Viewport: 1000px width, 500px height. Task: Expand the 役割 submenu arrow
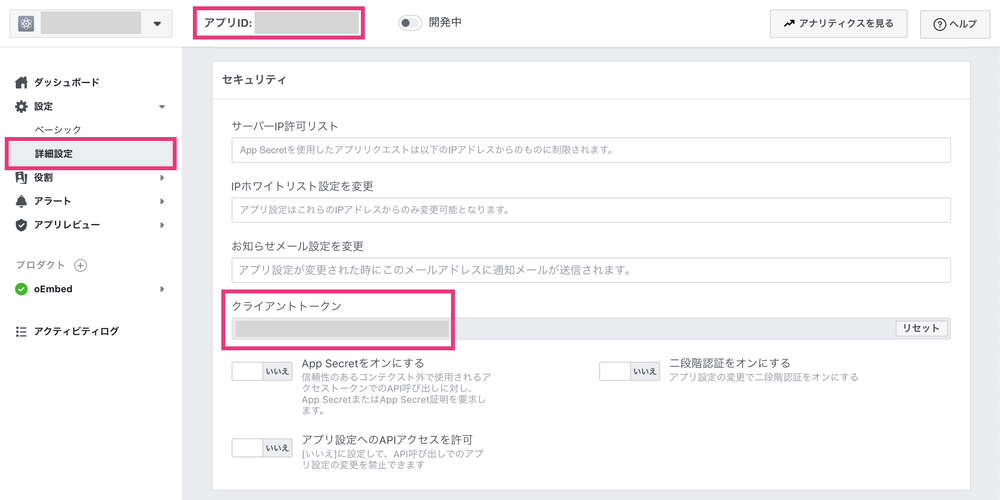click(x=162, y=178)
